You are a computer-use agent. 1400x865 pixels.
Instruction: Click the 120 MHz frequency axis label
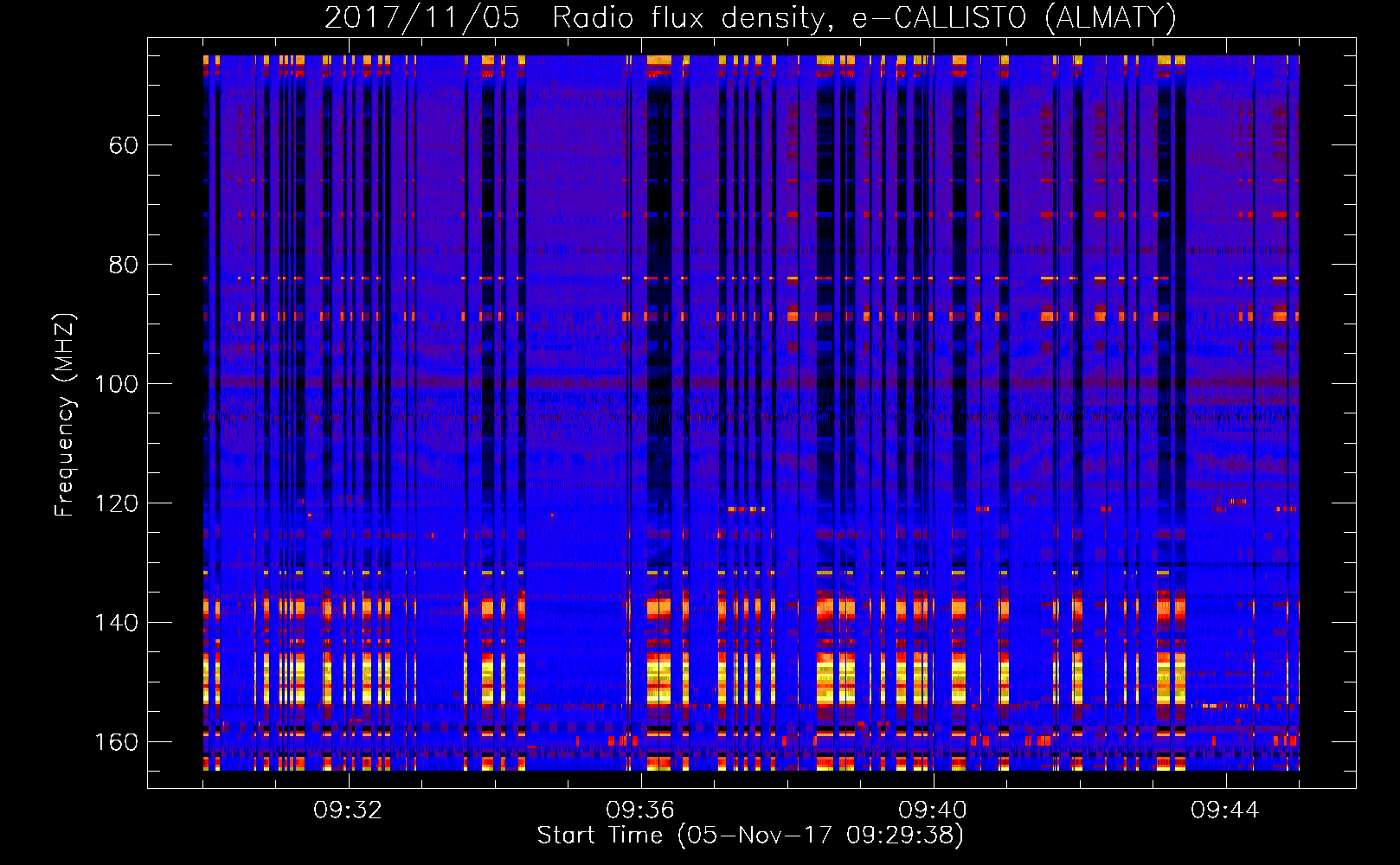[x=116, y=503]
